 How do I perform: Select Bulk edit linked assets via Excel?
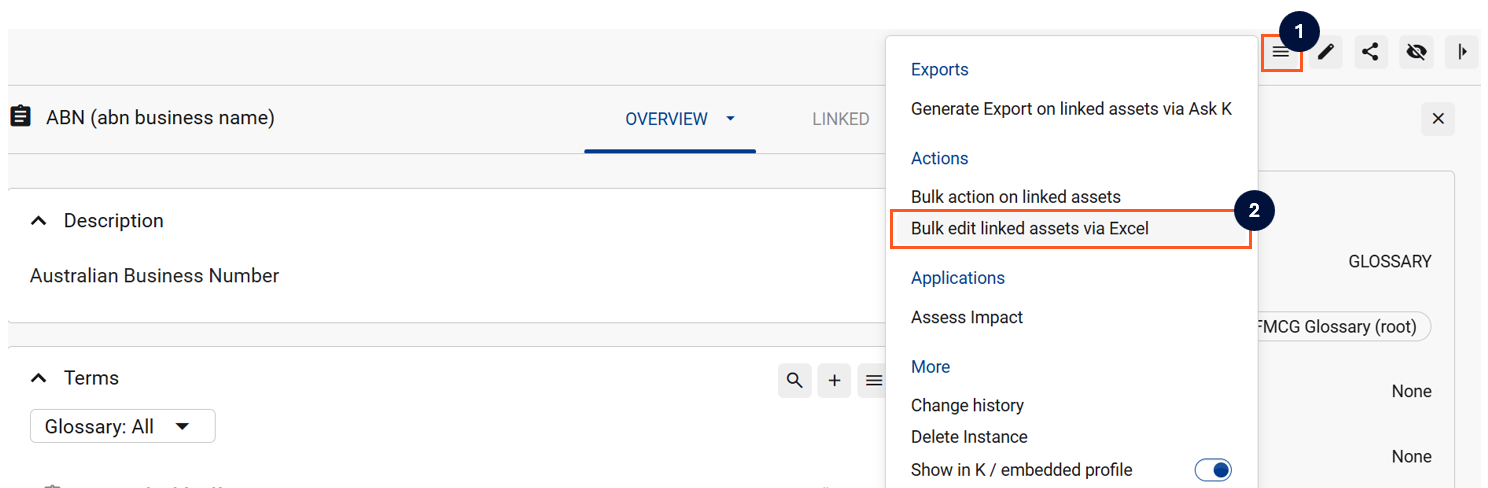coord(1030,228)
